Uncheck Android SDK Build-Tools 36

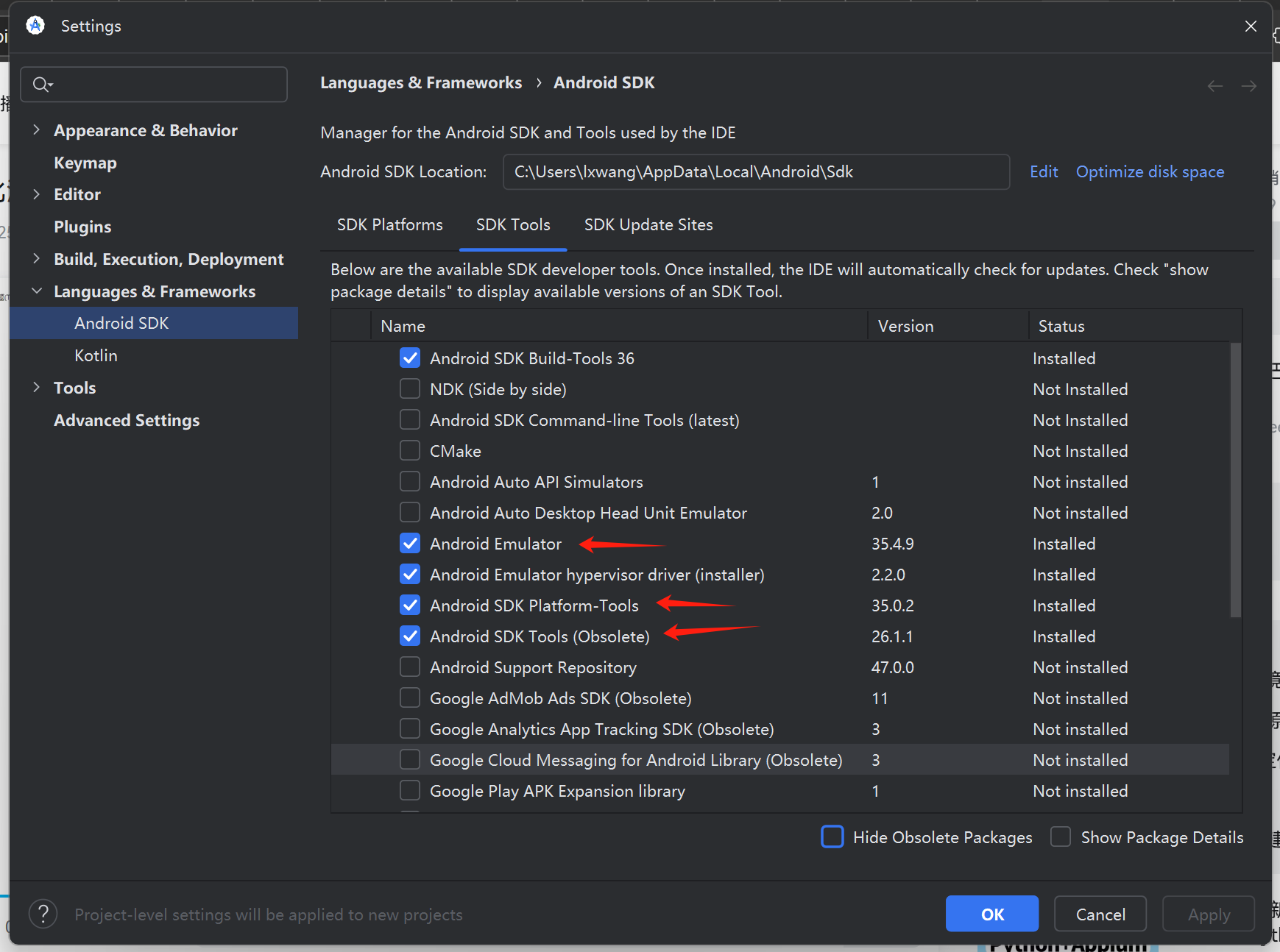tap(410, 358)
